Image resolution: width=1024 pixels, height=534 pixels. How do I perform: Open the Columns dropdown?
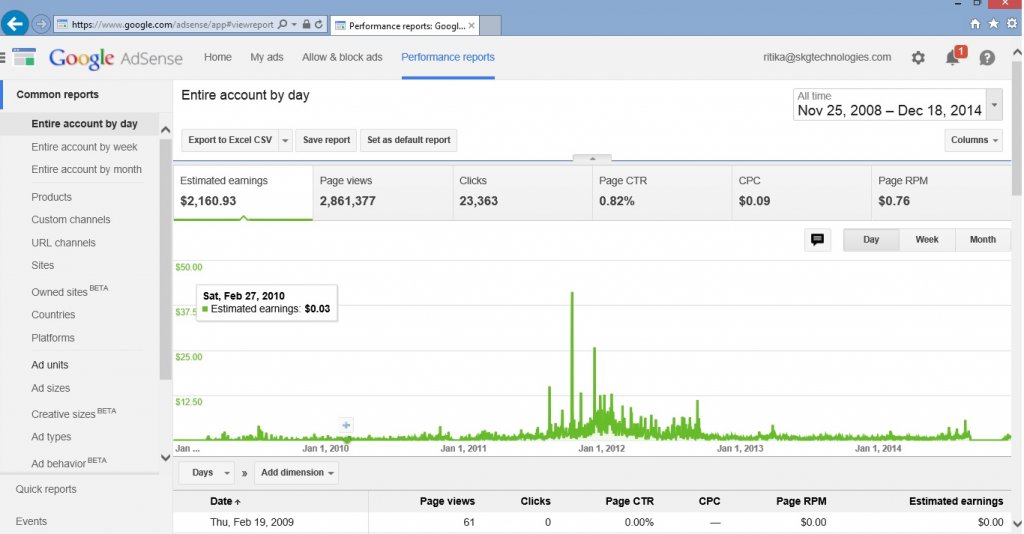coord(974,140)
